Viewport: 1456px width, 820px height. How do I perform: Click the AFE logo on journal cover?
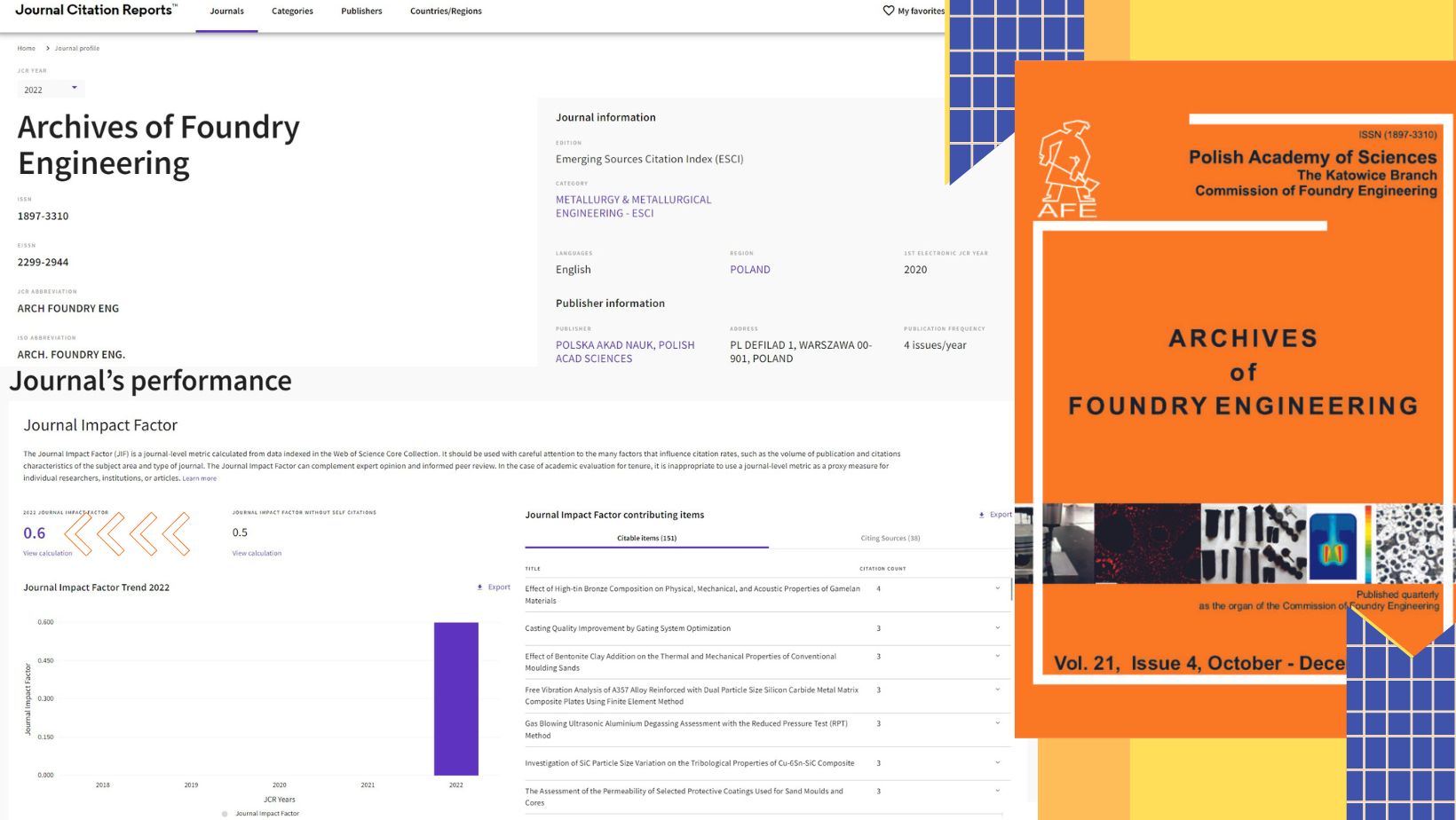coord(1067,170)
